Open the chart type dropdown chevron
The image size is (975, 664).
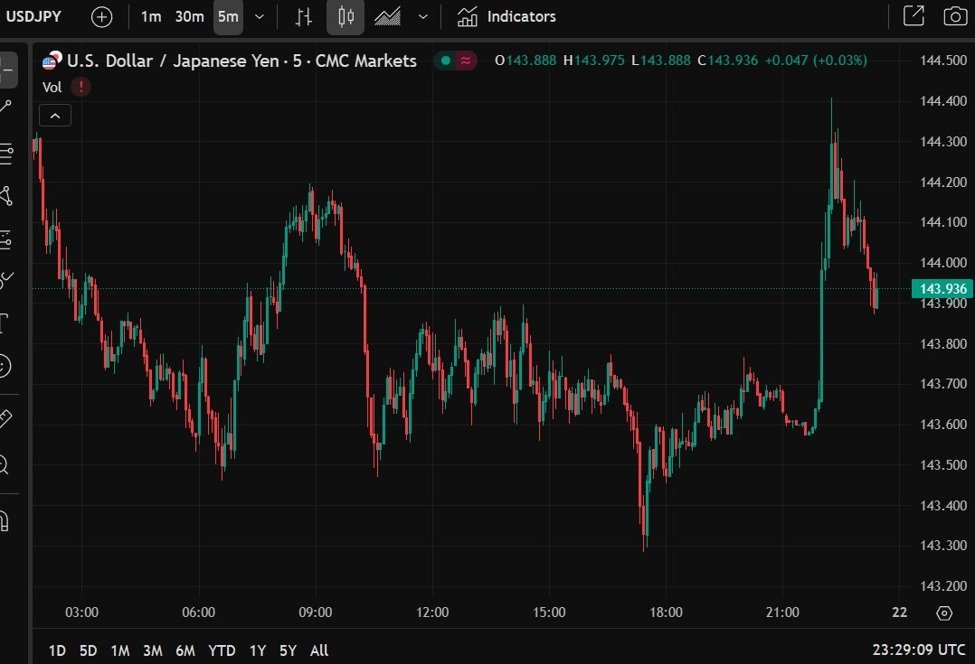point(423,17)
